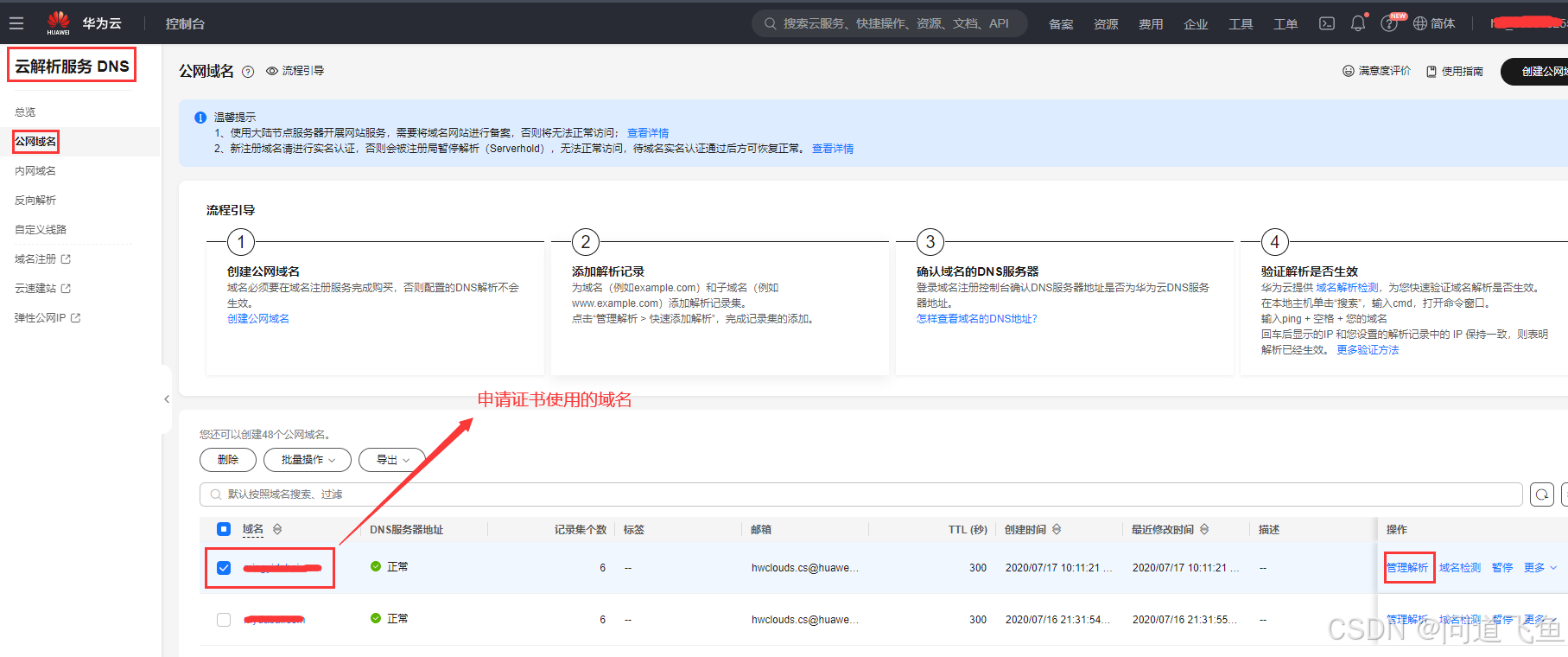Select 内网域名 in sidebar
The image size is (1568, 657).
coord(35,171)
